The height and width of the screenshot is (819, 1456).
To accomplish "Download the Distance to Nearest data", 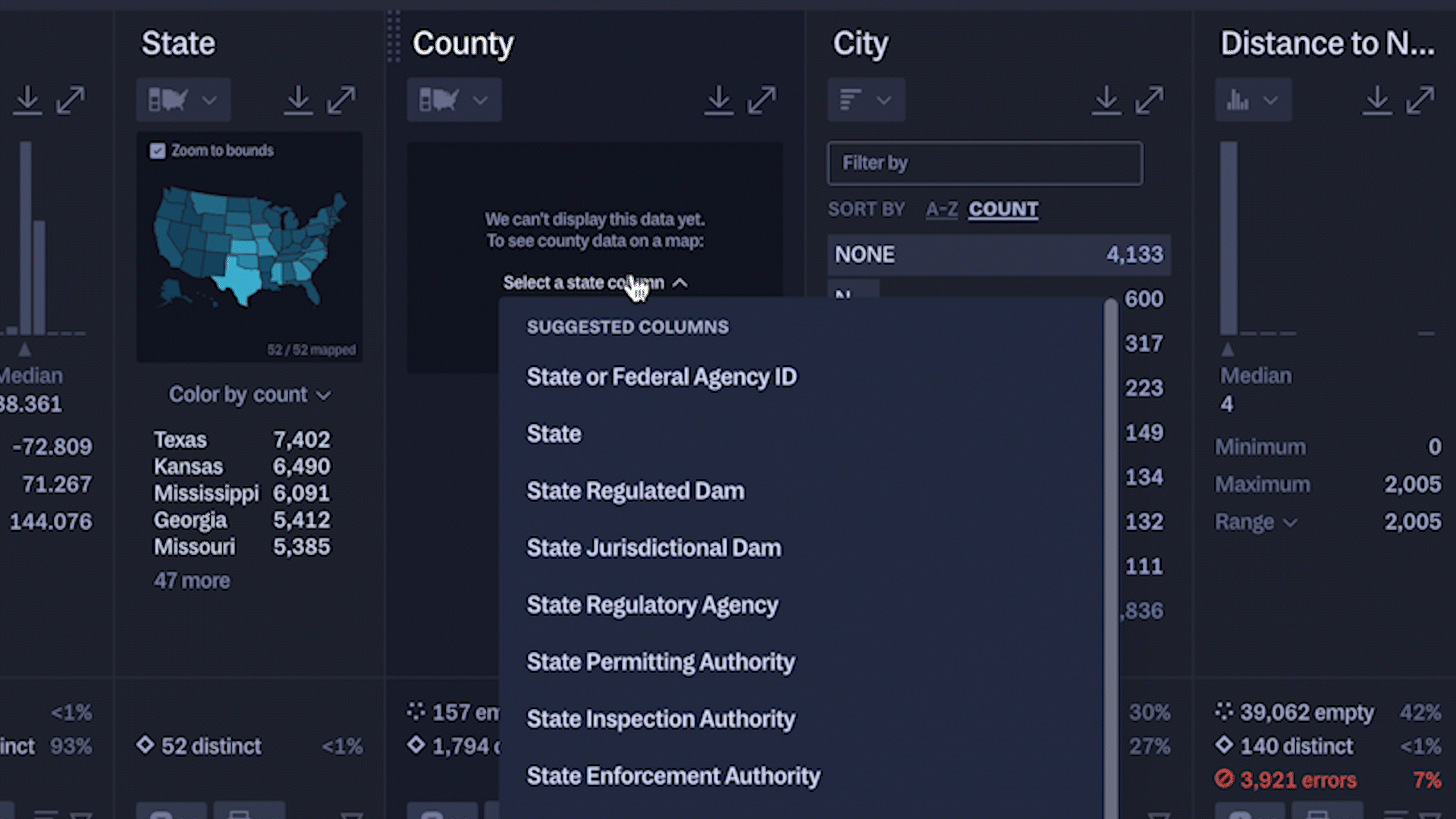I will coord(1377,99).
